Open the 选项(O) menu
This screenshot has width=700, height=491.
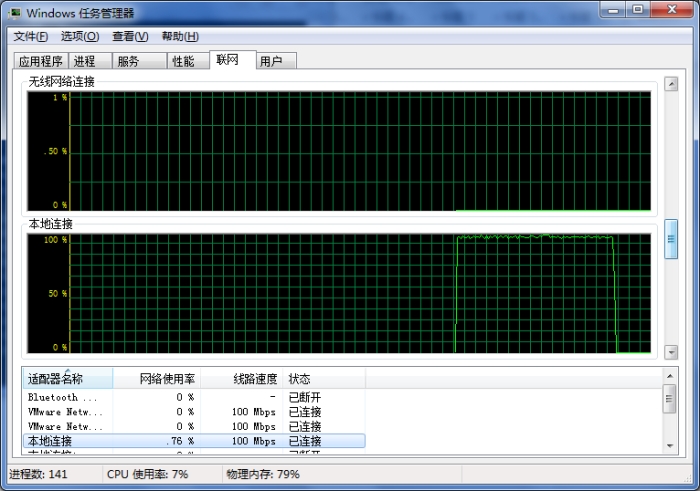(x=80, y=37)
